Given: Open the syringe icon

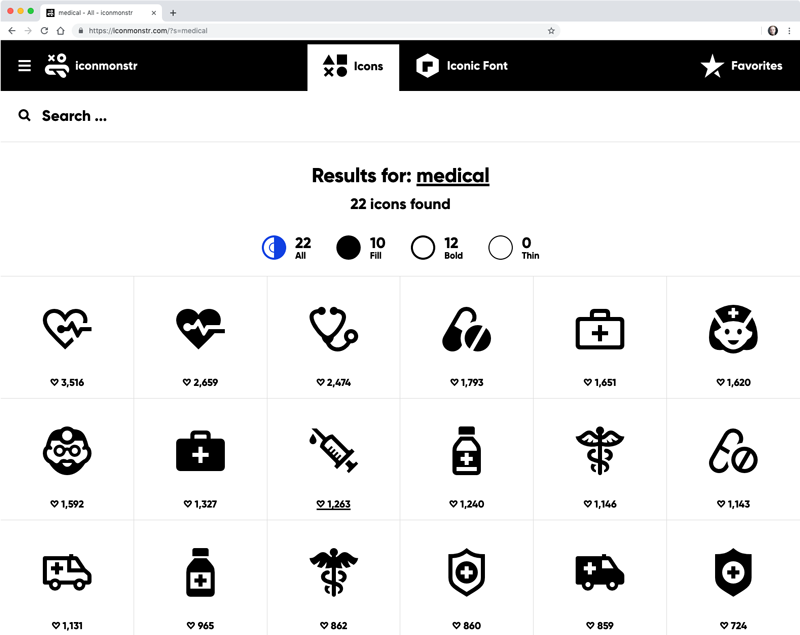Looking at the screenshot, I should pyautogui.click(x=334, y=450).
